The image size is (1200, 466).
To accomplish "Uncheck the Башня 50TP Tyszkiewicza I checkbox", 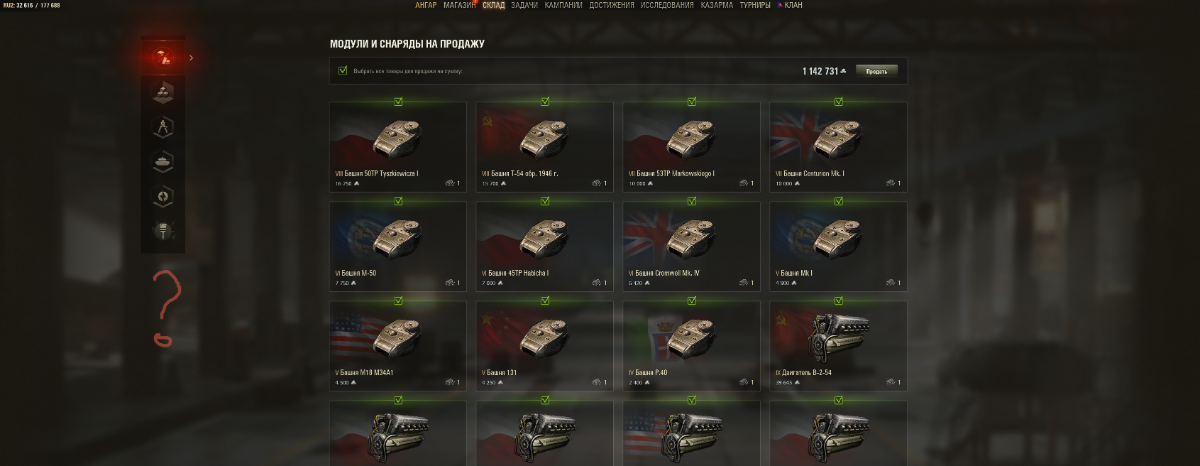I will [398, 101].
